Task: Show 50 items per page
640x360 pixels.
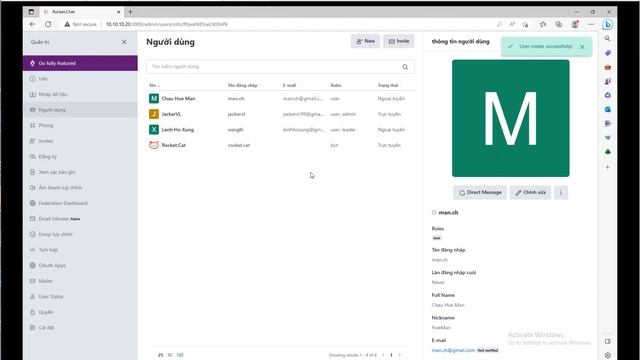Action: 170,355
